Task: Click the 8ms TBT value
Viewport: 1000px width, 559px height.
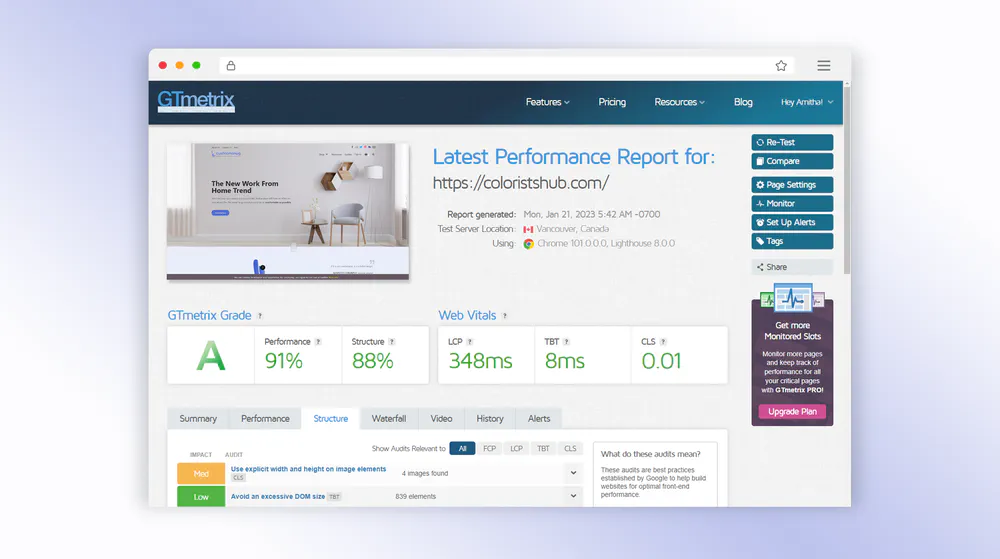Action: pyautogui.click(x=564, y=361)
